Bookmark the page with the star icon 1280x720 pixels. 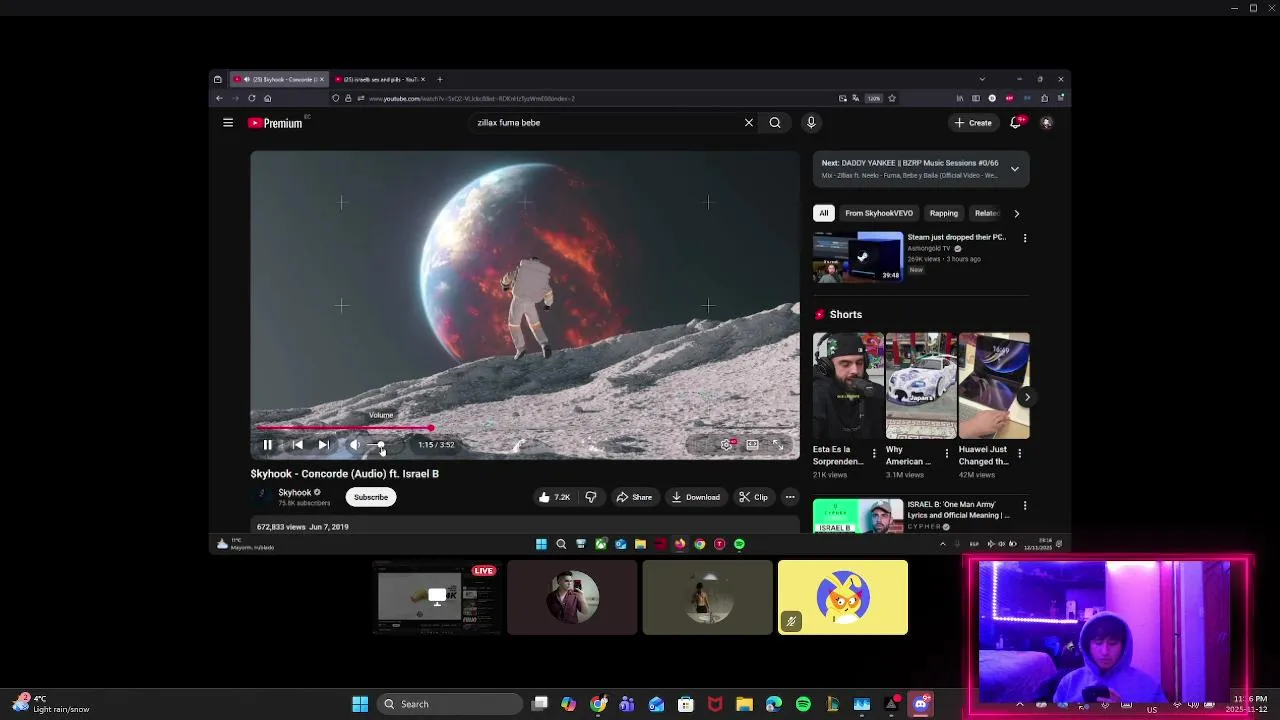click(x=892, y=98)
